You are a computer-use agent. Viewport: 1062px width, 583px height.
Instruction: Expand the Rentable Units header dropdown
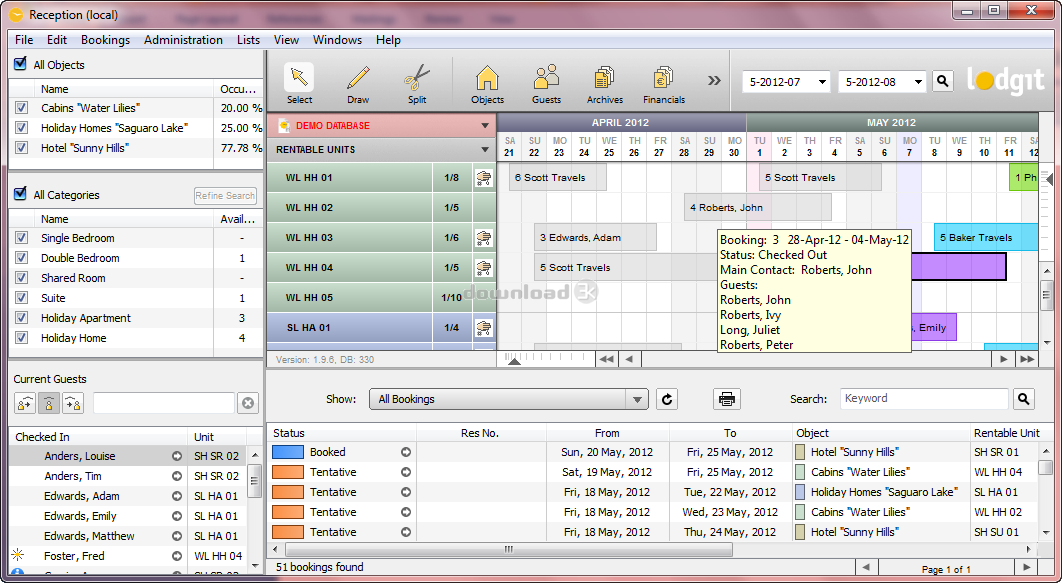(485, 150)
